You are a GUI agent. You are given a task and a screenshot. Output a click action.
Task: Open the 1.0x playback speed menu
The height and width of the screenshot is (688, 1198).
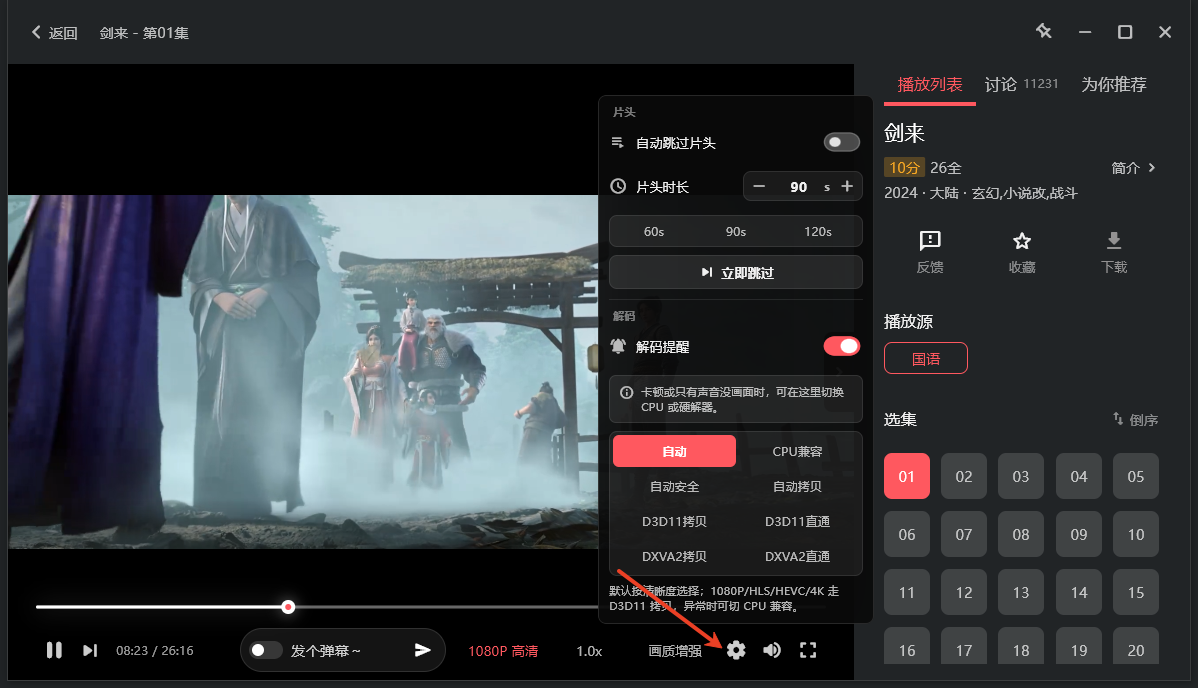pyautogui.click(x=589, y=651)
